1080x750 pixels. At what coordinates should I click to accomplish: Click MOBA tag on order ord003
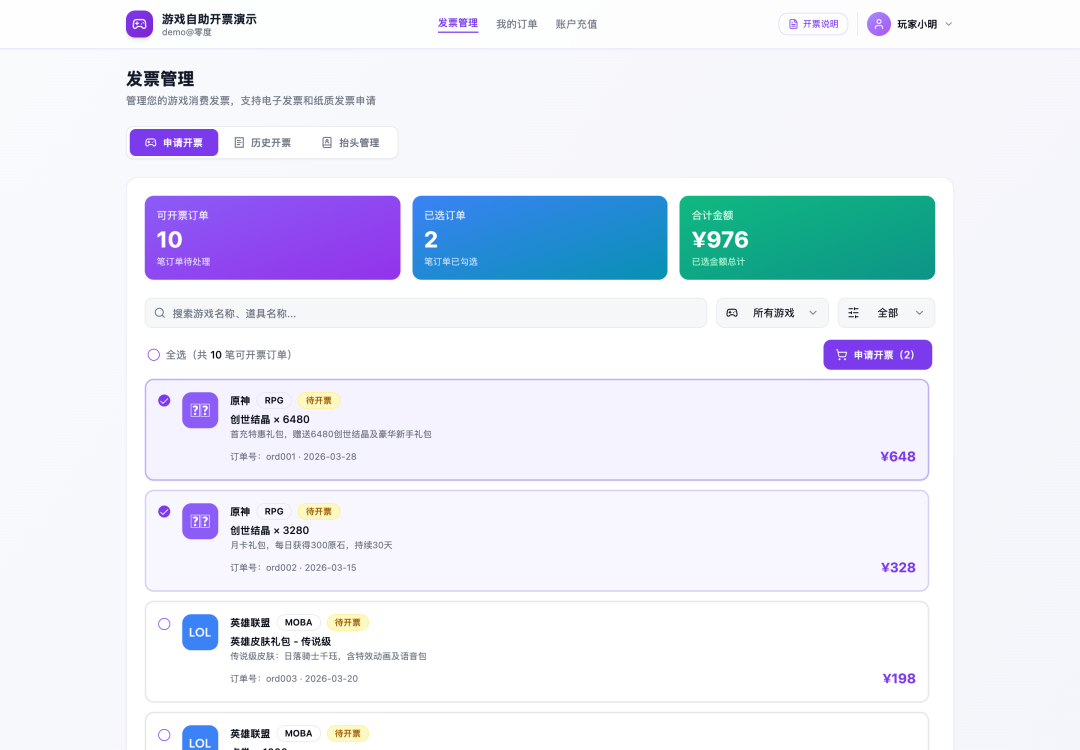tap(298, 623)
